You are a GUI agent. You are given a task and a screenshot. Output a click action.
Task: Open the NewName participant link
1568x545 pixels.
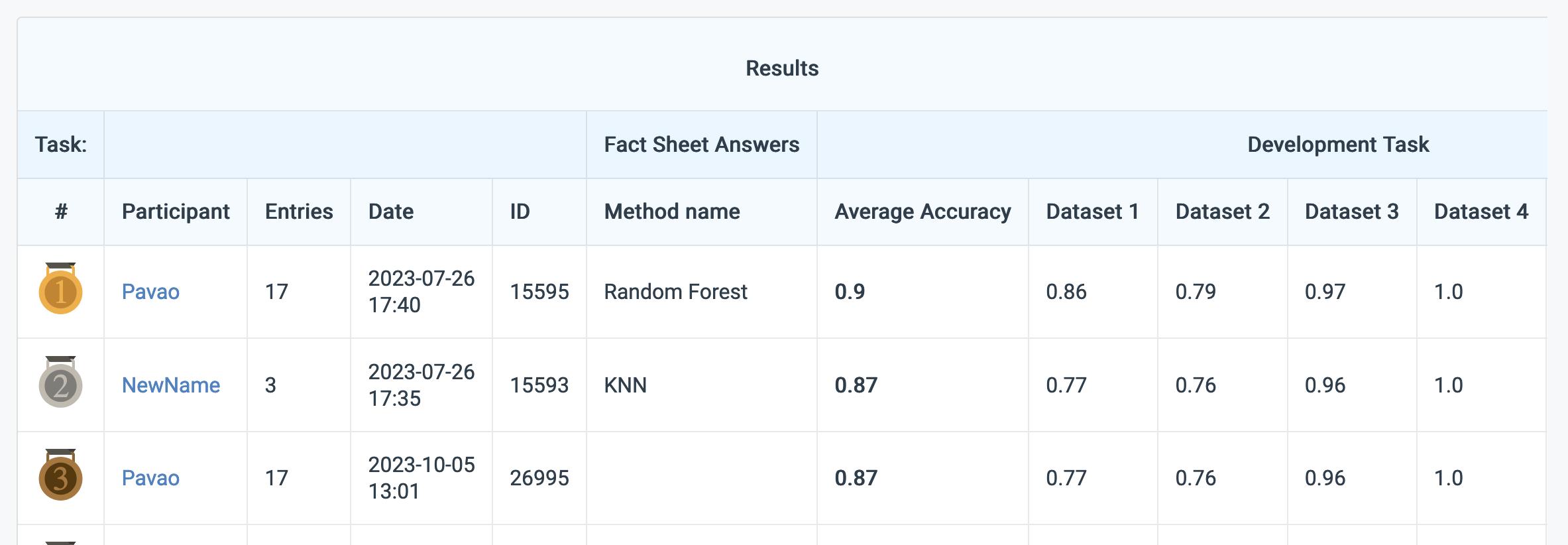(x=171, y=385)
